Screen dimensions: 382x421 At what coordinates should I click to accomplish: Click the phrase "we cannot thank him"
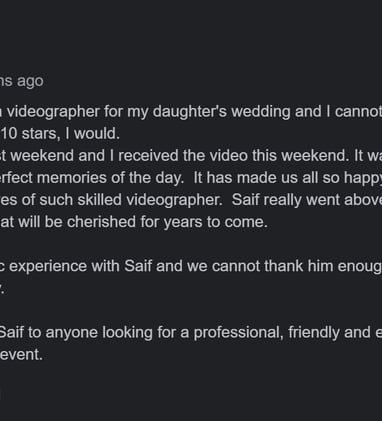(x=245, y=266)
